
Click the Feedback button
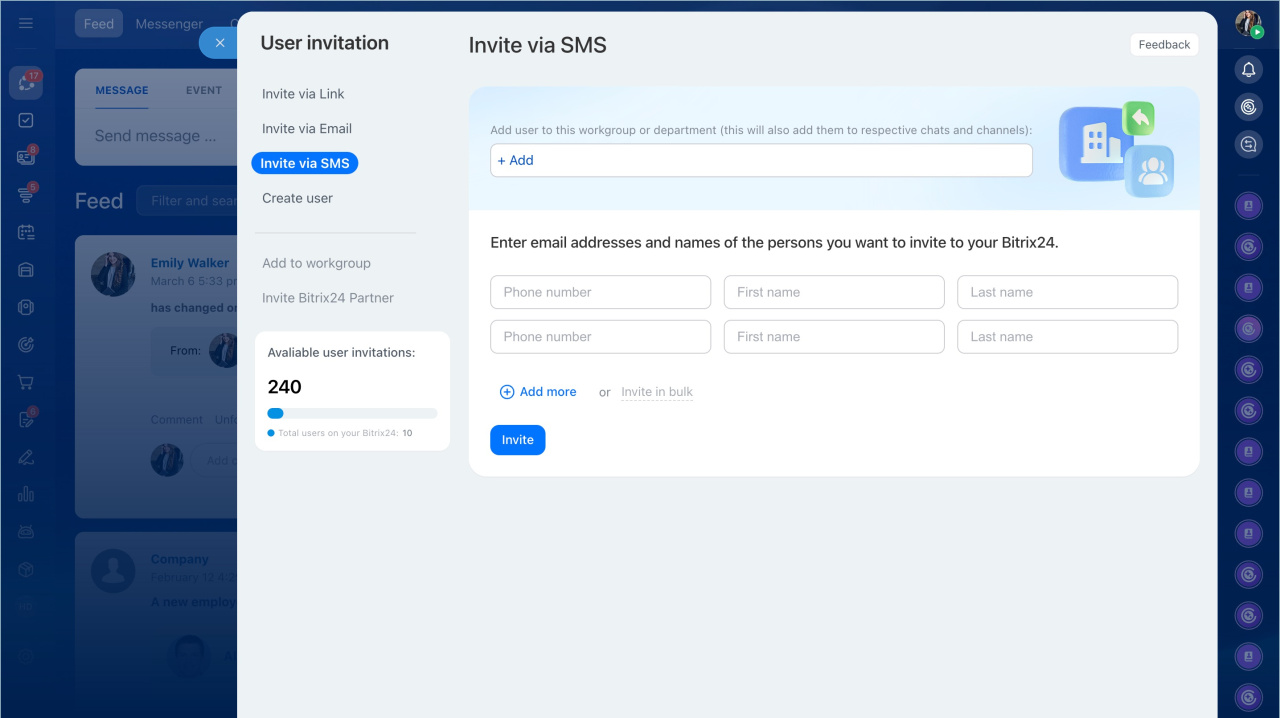click(x=1164, y=45)
